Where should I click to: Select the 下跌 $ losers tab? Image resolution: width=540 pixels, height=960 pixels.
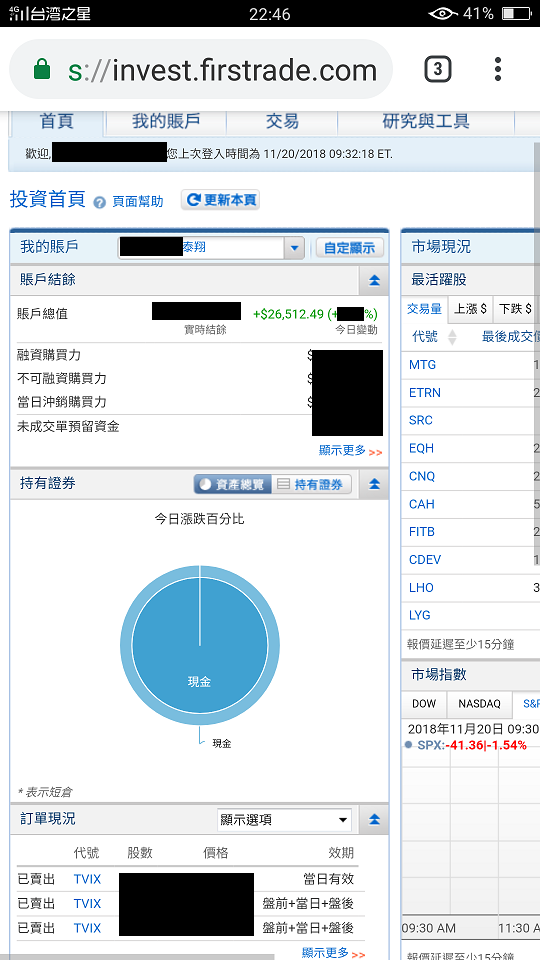click(515, 309)
